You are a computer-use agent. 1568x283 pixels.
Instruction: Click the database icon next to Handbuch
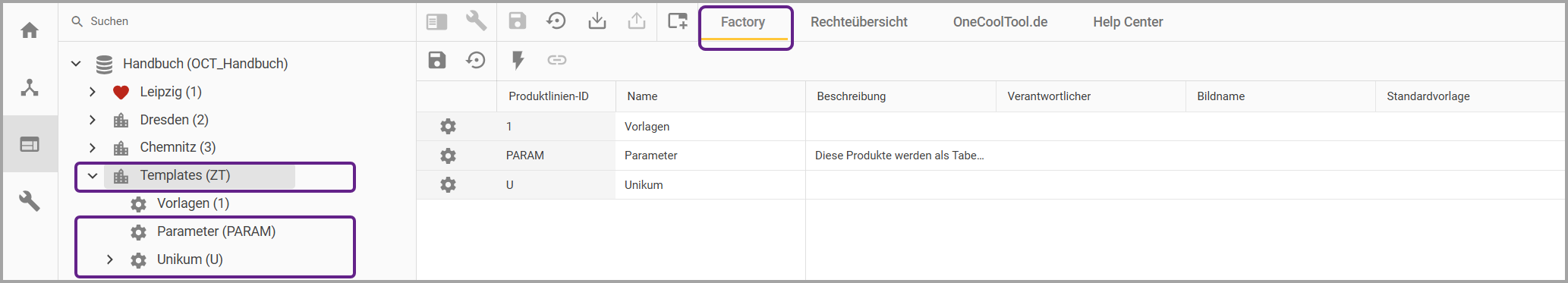pyautogui.click(x=105, y=64)
